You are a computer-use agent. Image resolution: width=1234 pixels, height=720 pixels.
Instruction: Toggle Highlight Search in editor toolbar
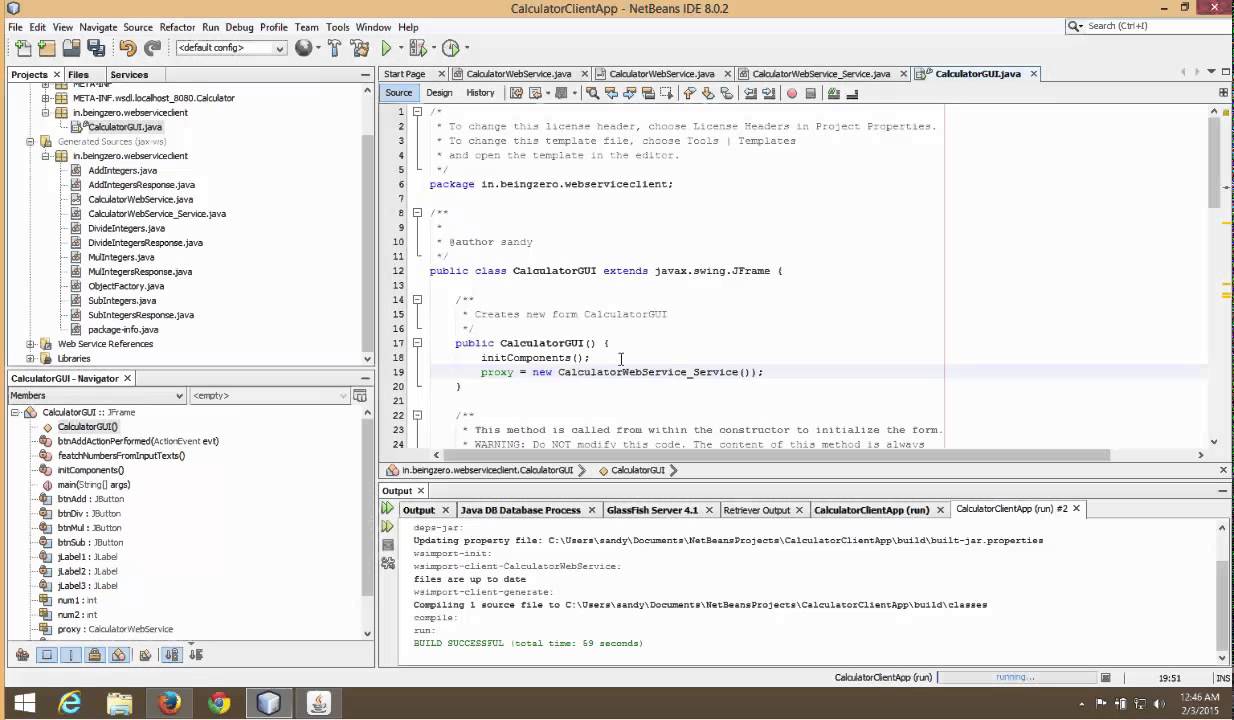pos(649,93)
